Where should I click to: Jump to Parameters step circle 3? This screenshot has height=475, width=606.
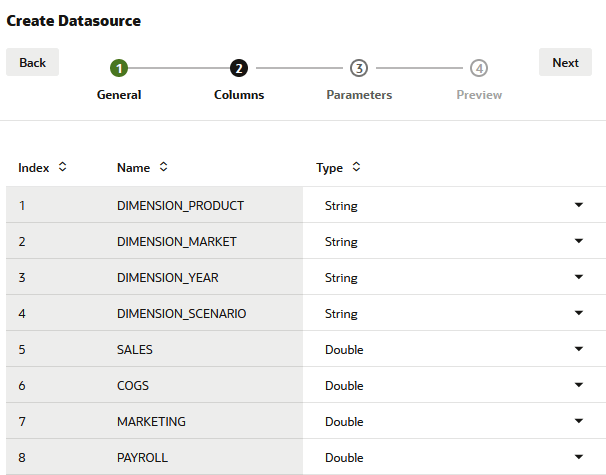359,68
